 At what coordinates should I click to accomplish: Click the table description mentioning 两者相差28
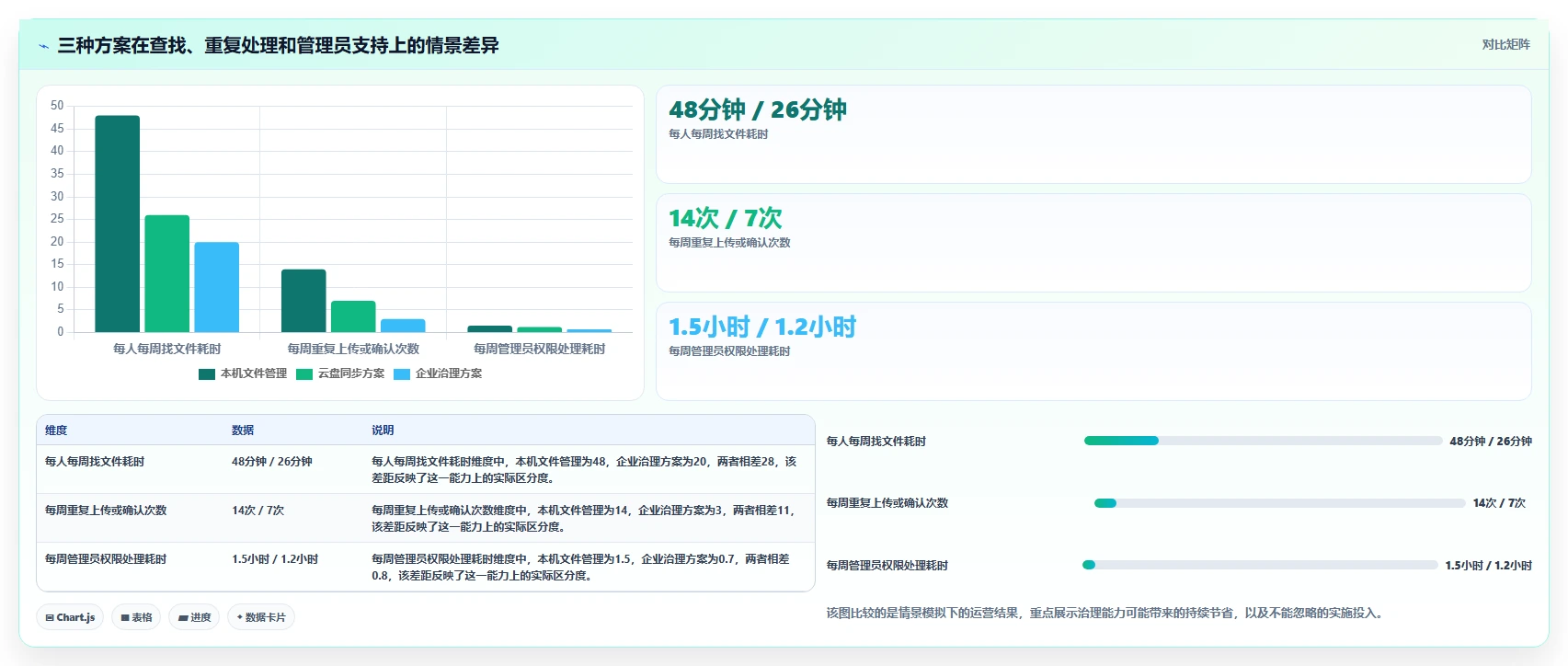584,470
